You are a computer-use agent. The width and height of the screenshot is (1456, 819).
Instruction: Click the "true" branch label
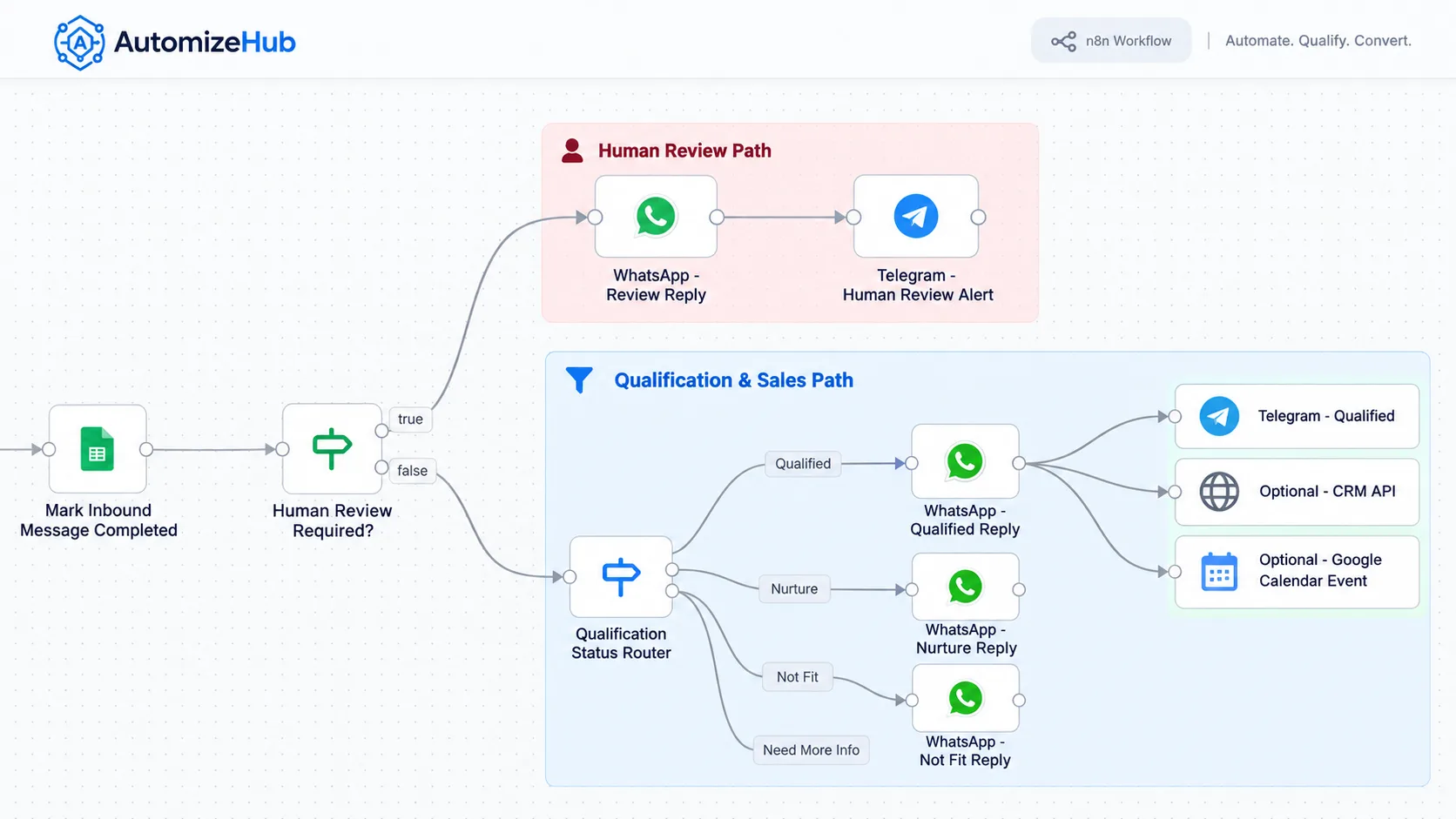tap(410, 419)
